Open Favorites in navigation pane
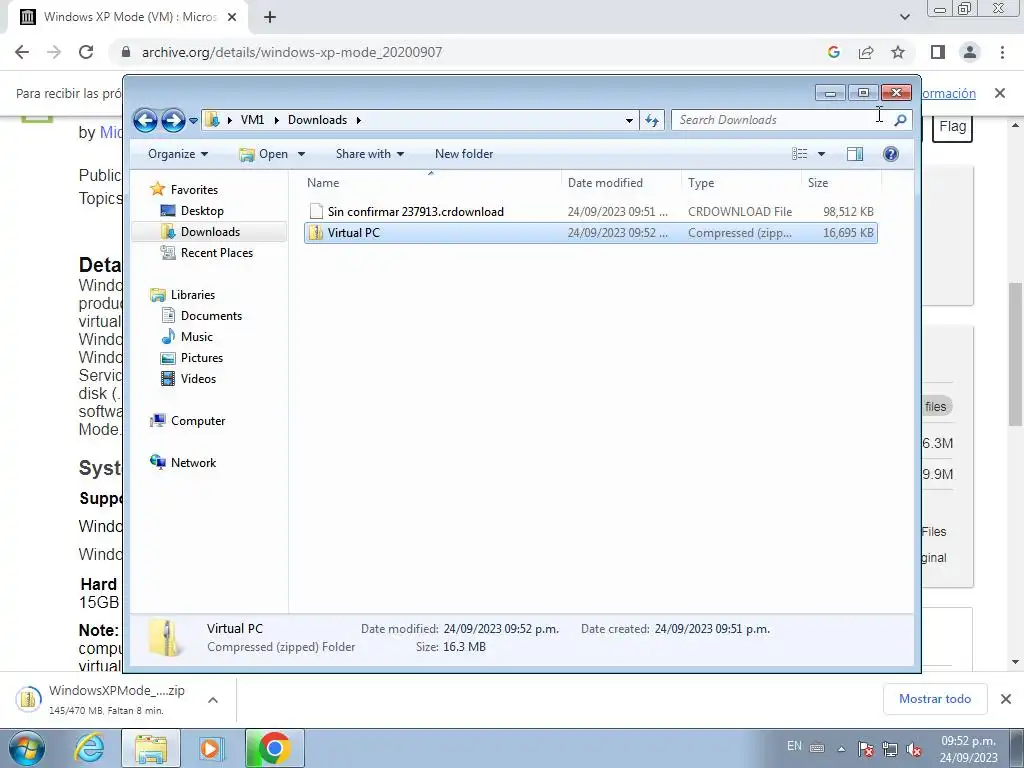 tap(194, 190)
